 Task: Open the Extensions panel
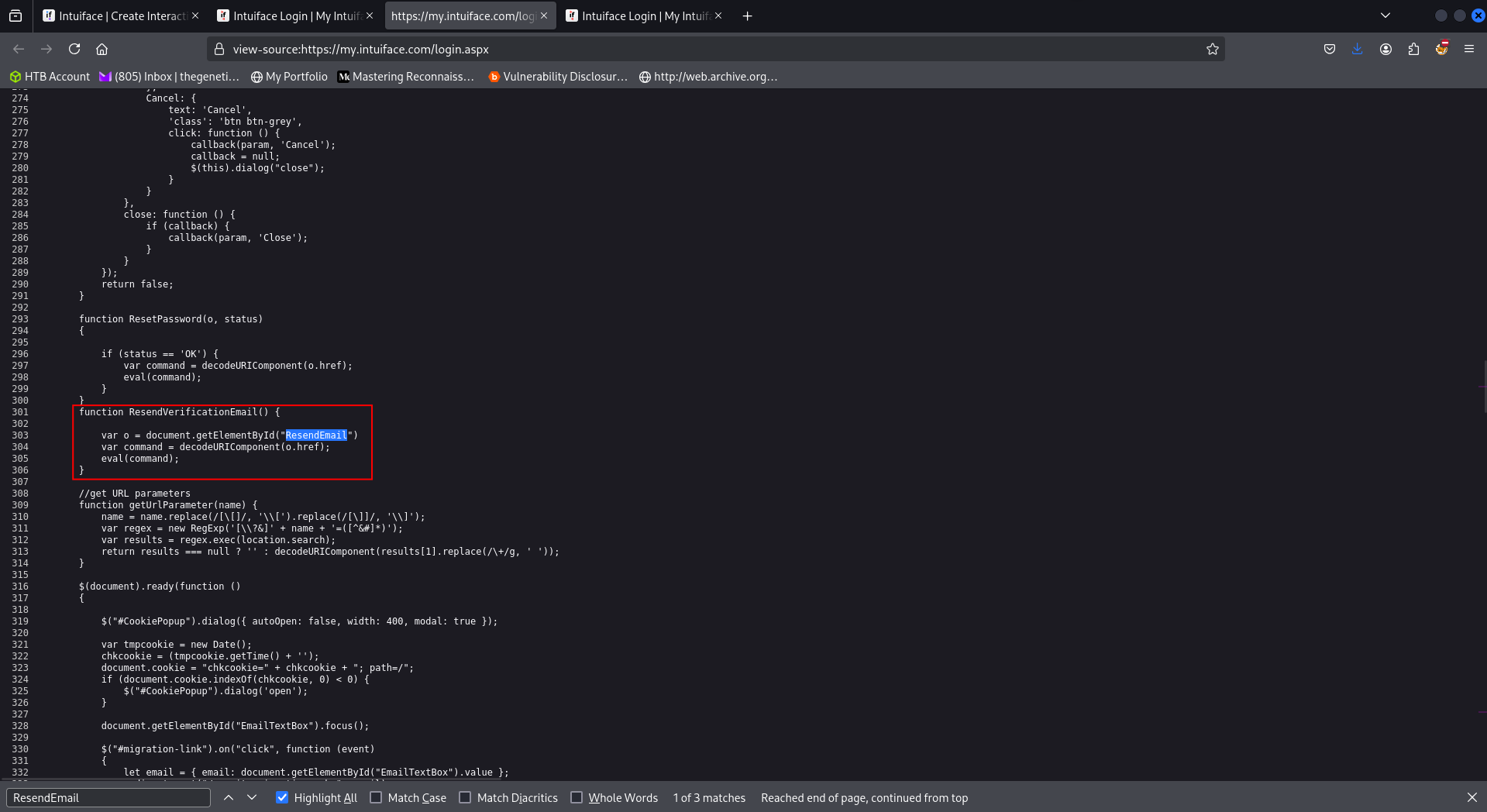(x=1413, y=49)
